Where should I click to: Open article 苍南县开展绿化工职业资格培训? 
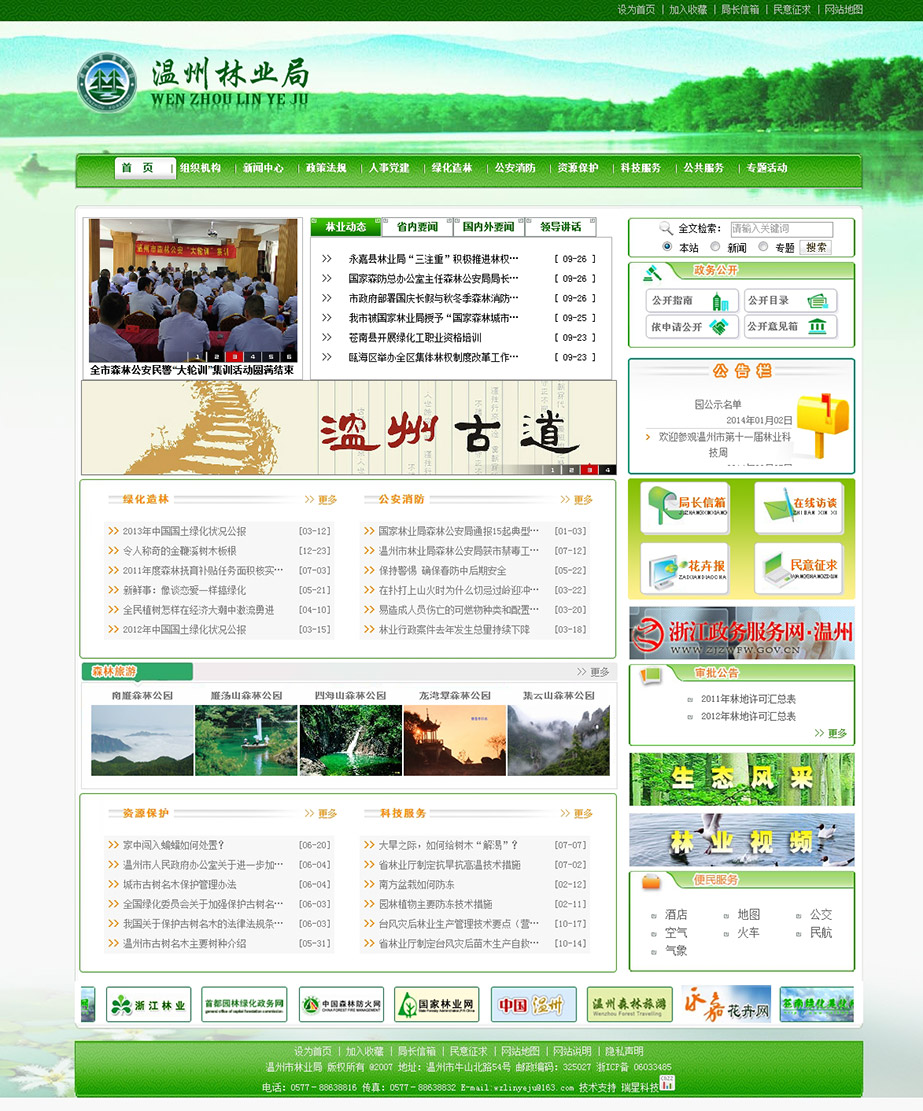(x=415, y=338)
